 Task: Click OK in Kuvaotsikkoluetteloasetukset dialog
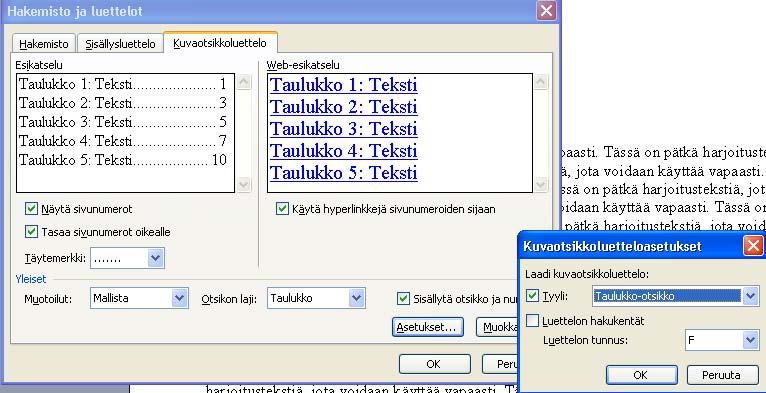(x=641, y=375)
